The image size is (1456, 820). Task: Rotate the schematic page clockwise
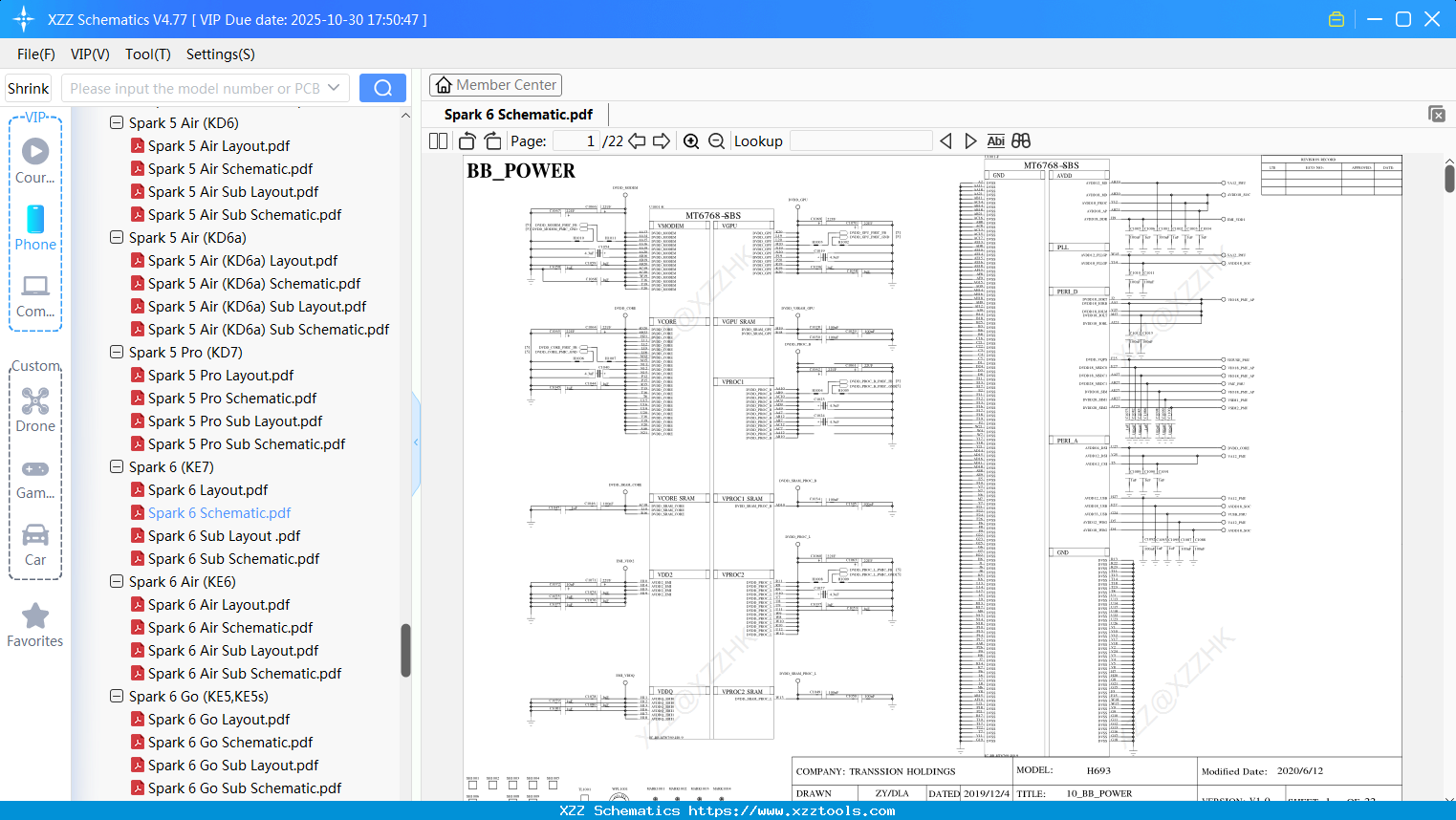tap(491, 140)
